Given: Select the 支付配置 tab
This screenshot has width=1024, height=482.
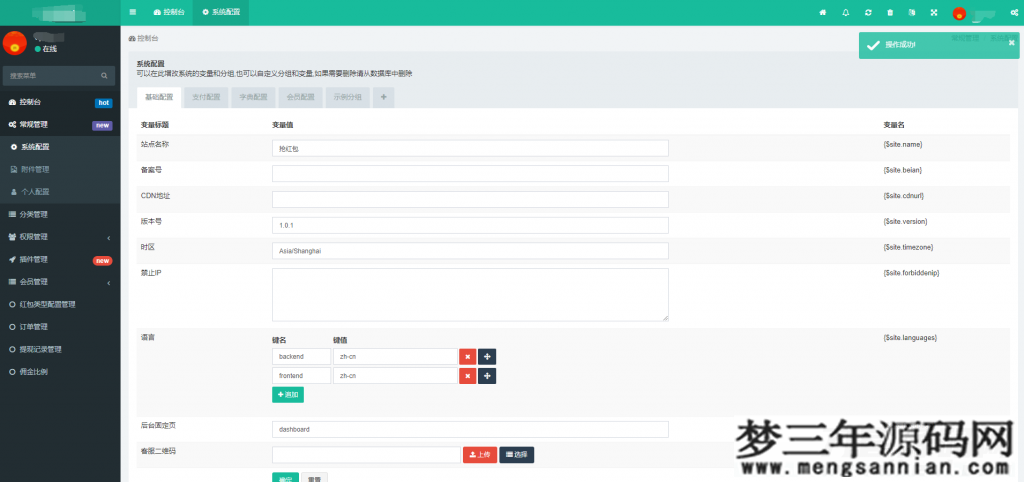Looking at the screenshot, I should (x=206, y=97).
